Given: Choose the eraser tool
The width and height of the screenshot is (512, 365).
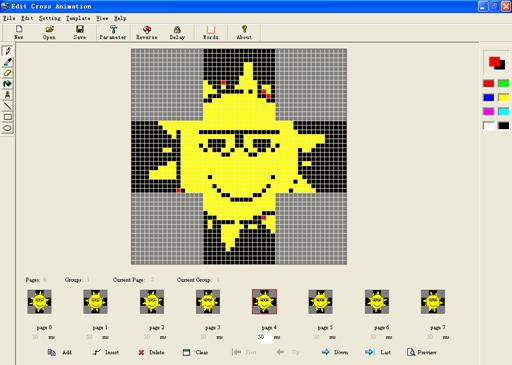Looking at the screenshot, I should pyautogui.click(x=7, y=73).
